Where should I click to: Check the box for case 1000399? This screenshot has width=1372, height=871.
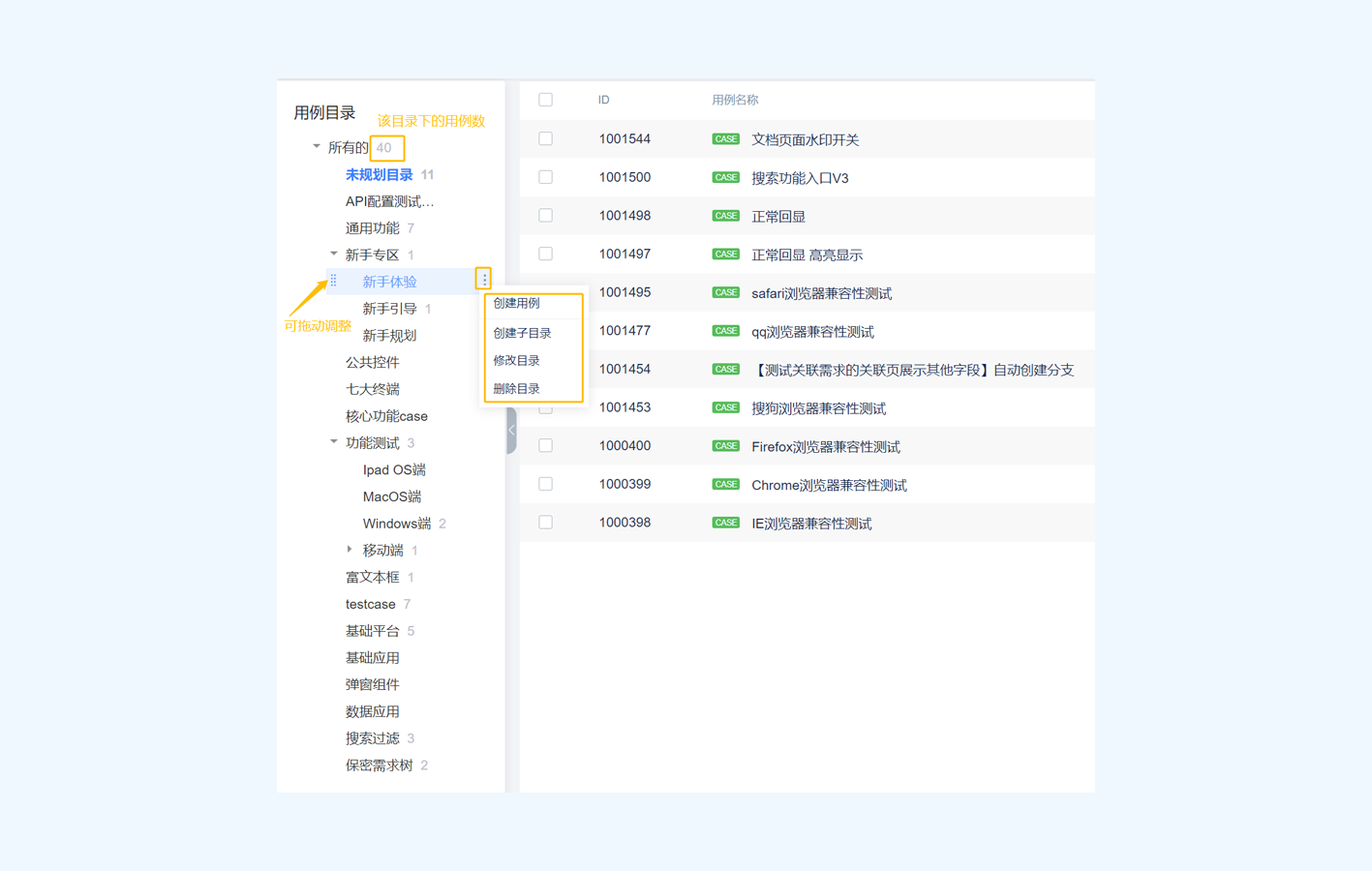tap(546, 484)
